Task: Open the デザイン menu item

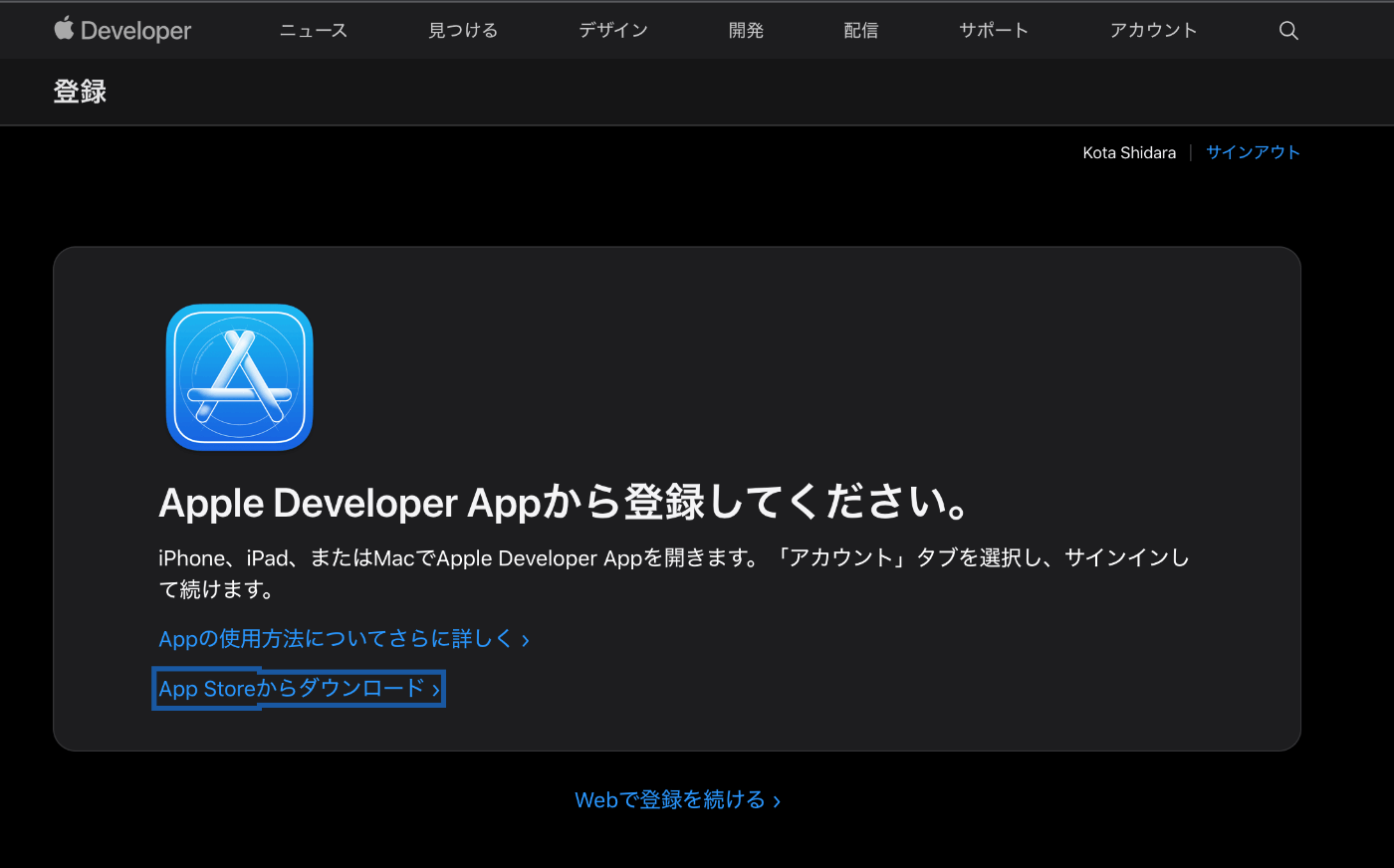Action: point(613,31)
